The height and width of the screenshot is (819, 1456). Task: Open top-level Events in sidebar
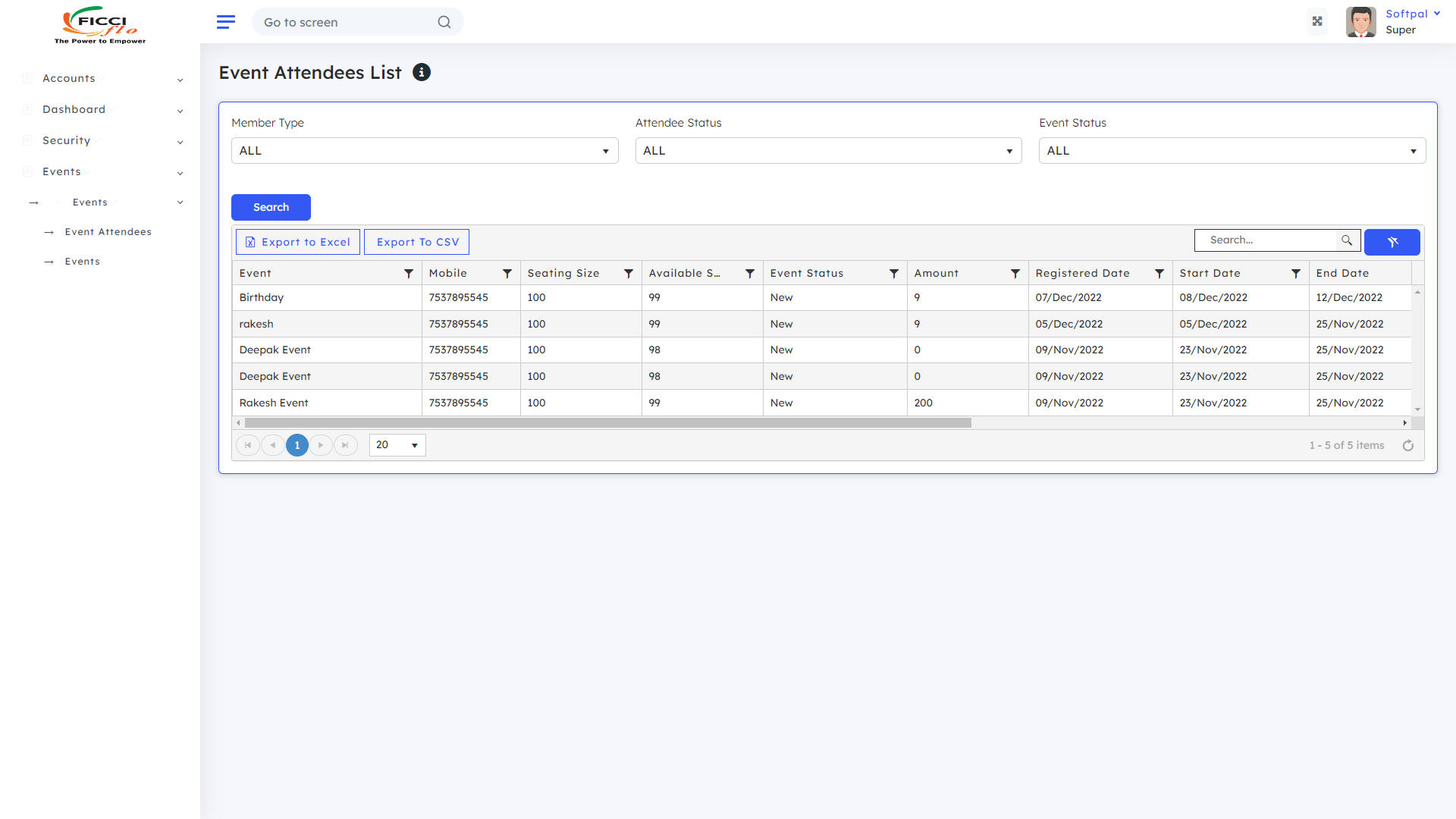point(61,171)
